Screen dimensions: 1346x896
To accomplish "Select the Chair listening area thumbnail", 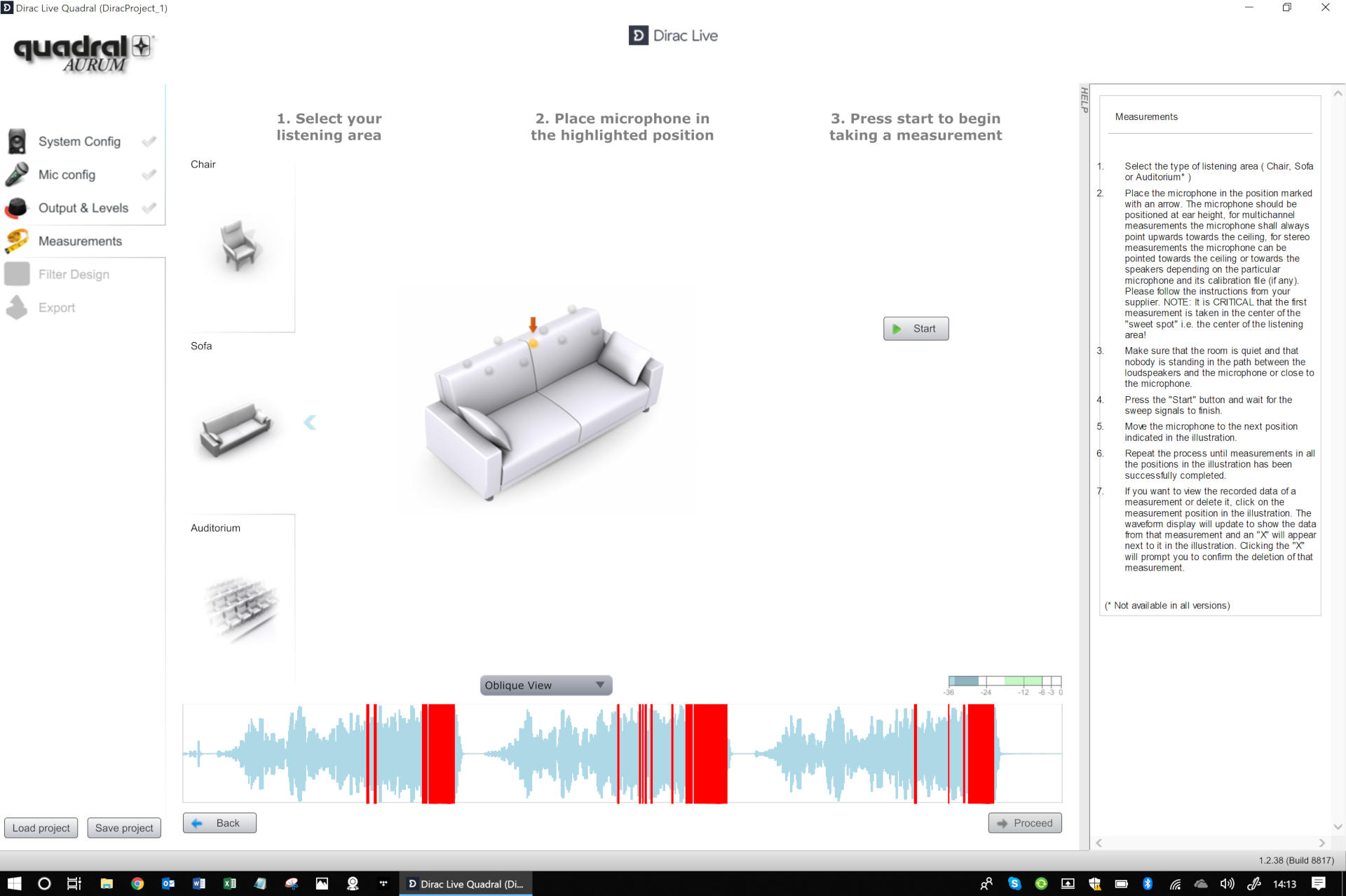I will [x=240, y=245].
